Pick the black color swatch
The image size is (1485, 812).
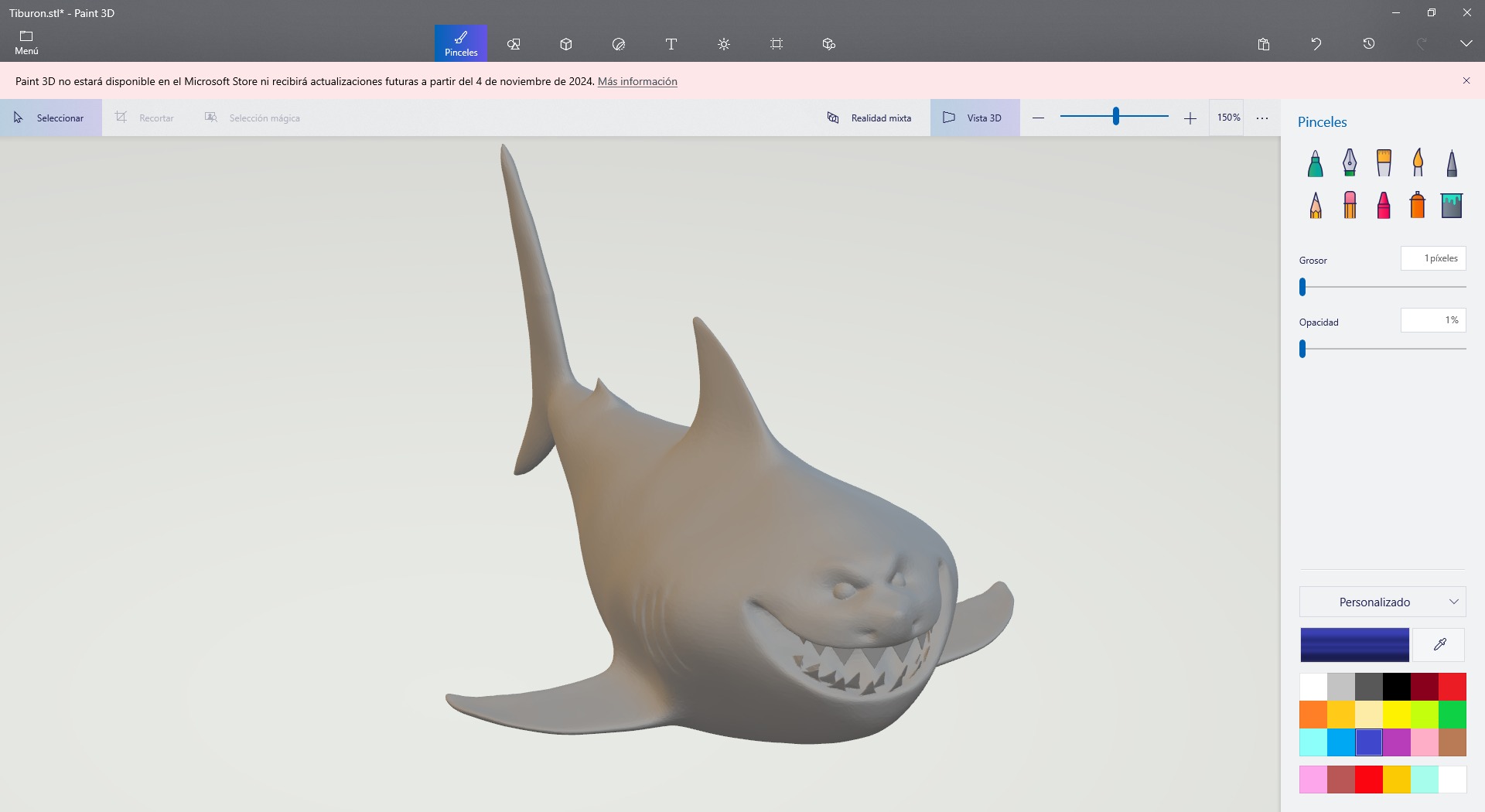point(1397,687)
